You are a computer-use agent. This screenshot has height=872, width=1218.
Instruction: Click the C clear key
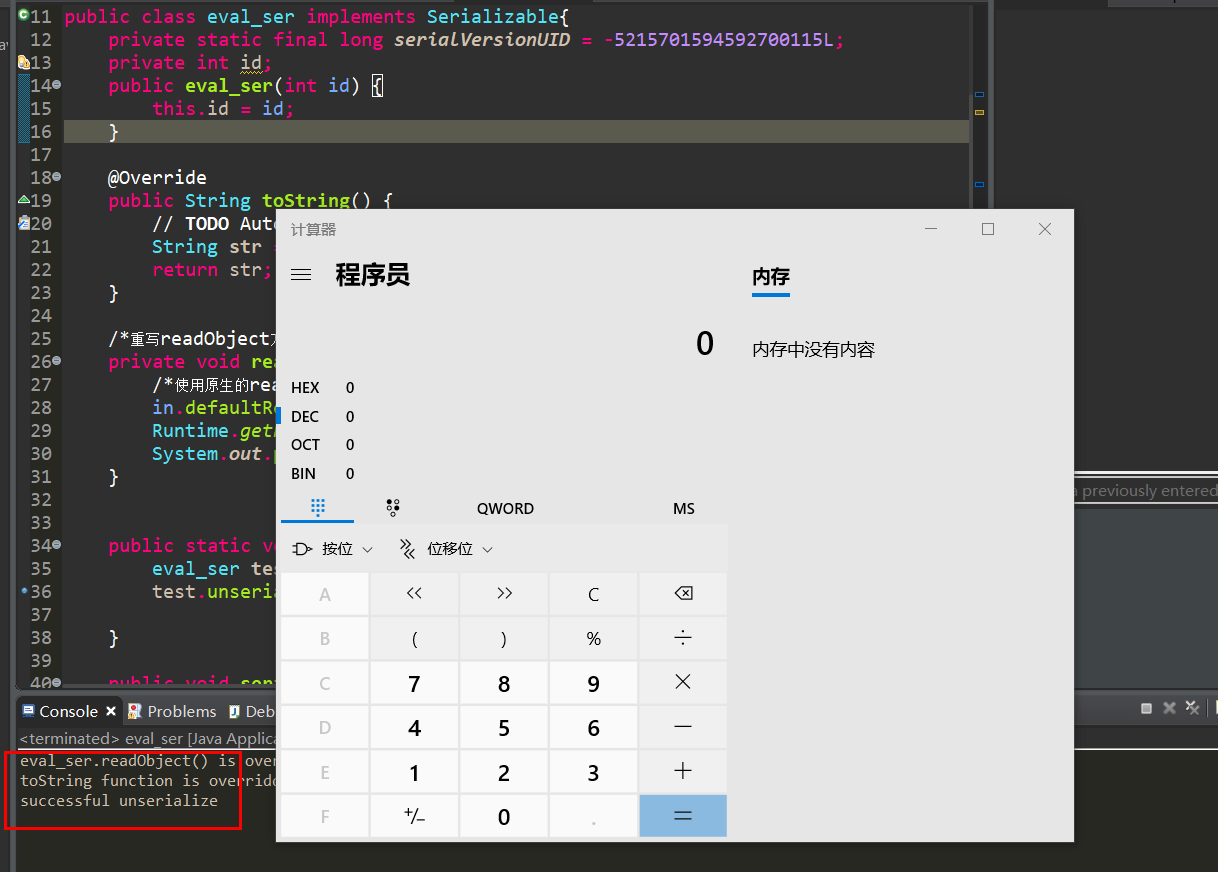coord(594,594)
